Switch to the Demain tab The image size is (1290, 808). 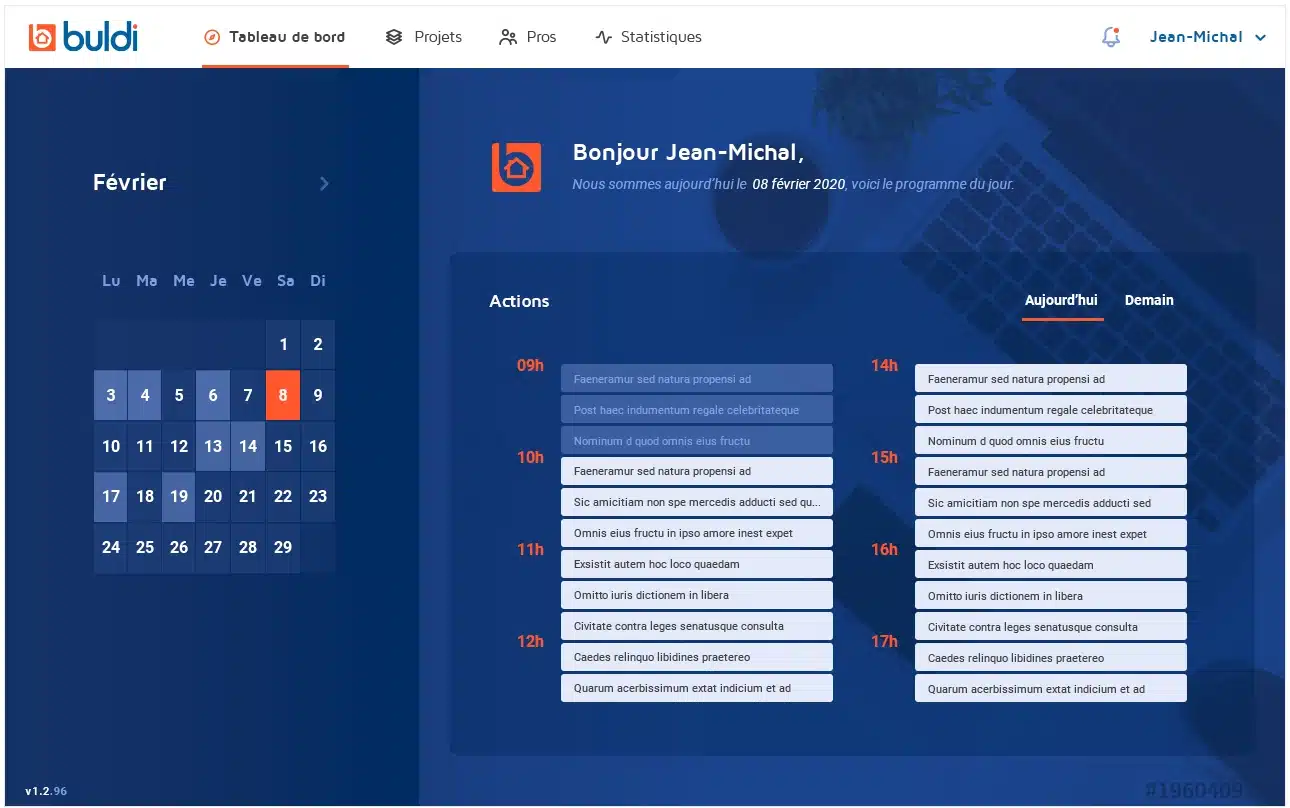coord(1149,300)
